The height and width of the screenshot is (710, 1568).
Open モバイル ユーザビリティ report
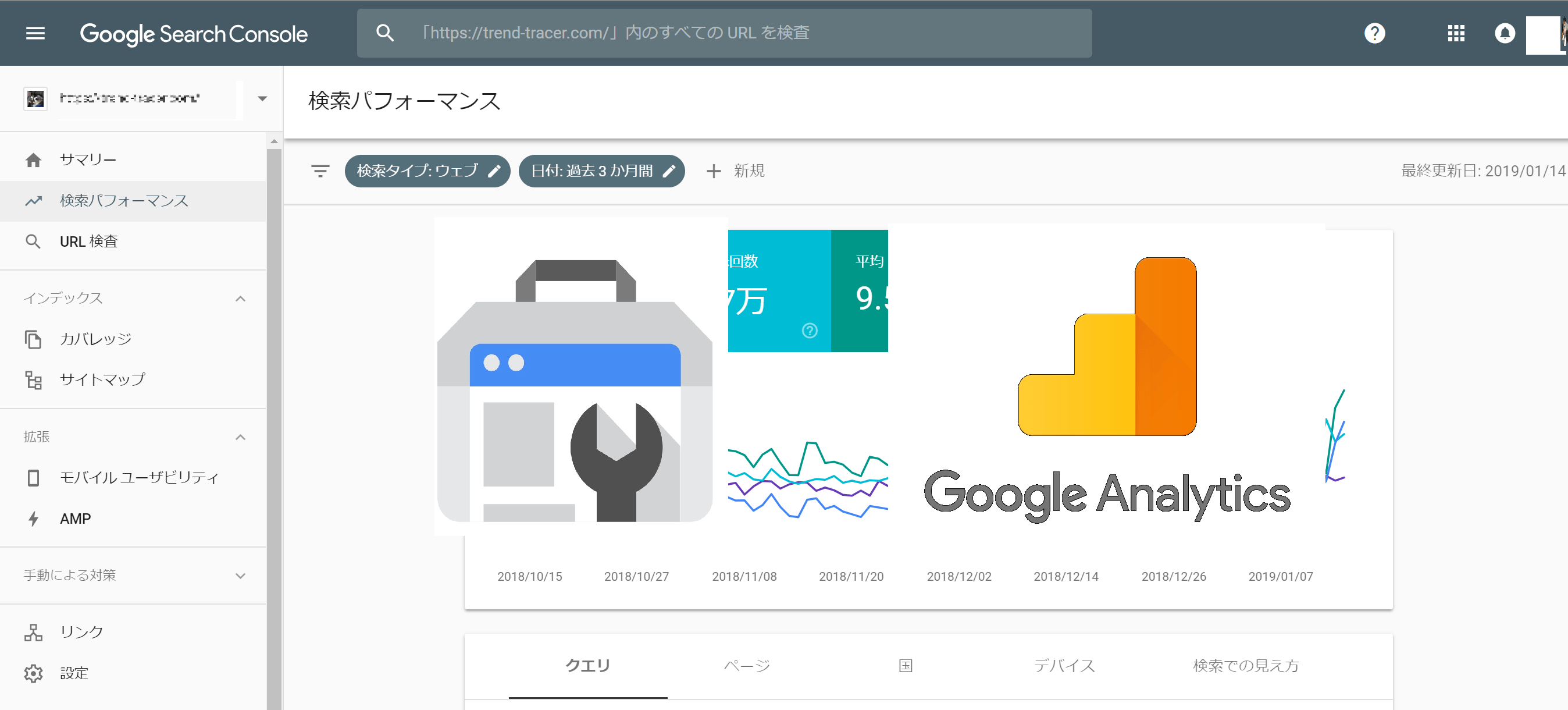133,478
